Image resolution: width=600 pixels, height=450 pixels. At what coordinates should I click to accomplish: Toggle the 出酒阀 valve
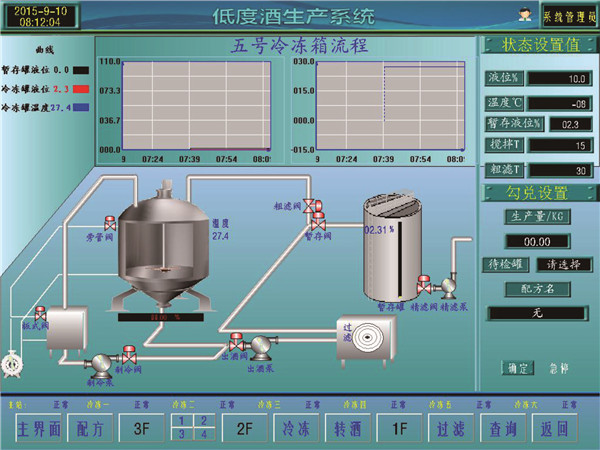tap(236, 340)
